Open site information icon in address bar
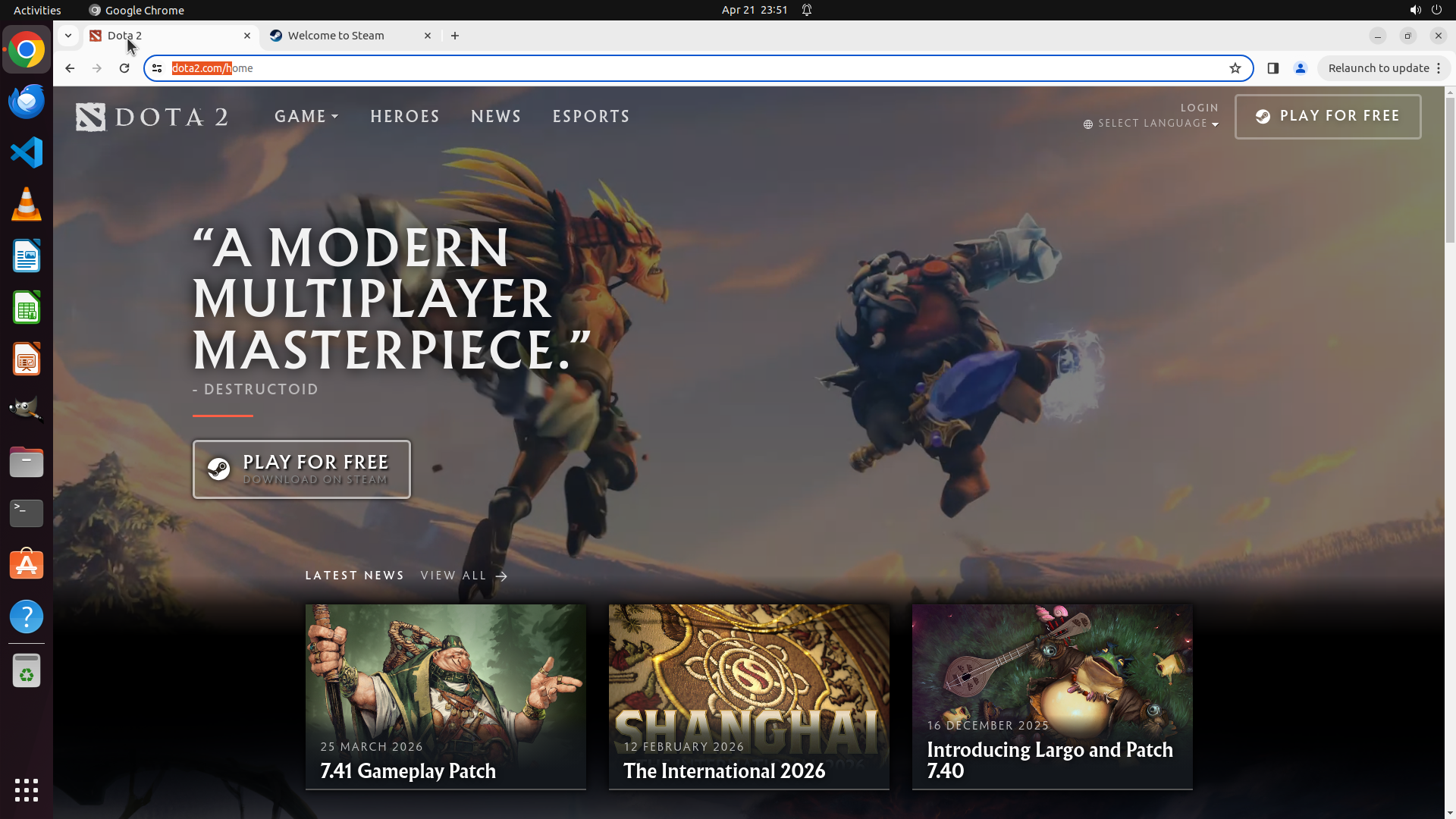The image size is (1456, 819). [x=157, y=68]
